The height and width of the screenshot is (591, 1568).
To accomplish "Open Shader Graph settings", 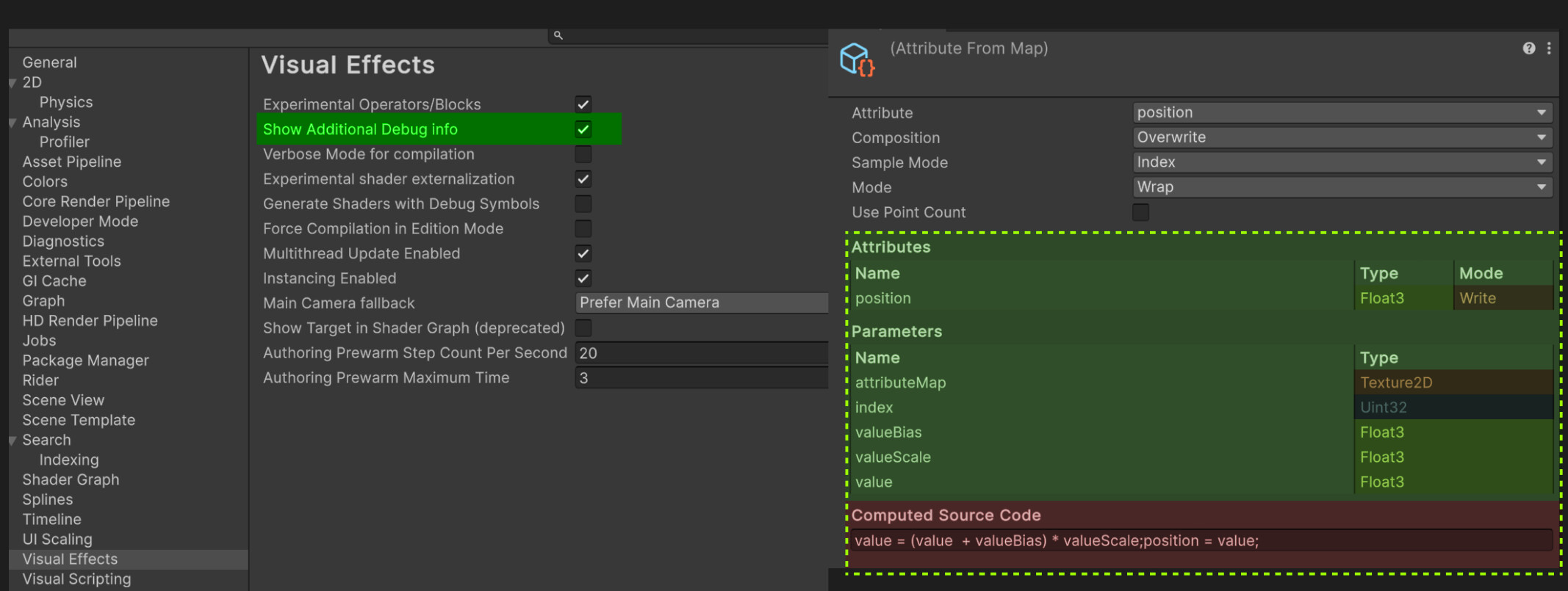I will (71, 479).
